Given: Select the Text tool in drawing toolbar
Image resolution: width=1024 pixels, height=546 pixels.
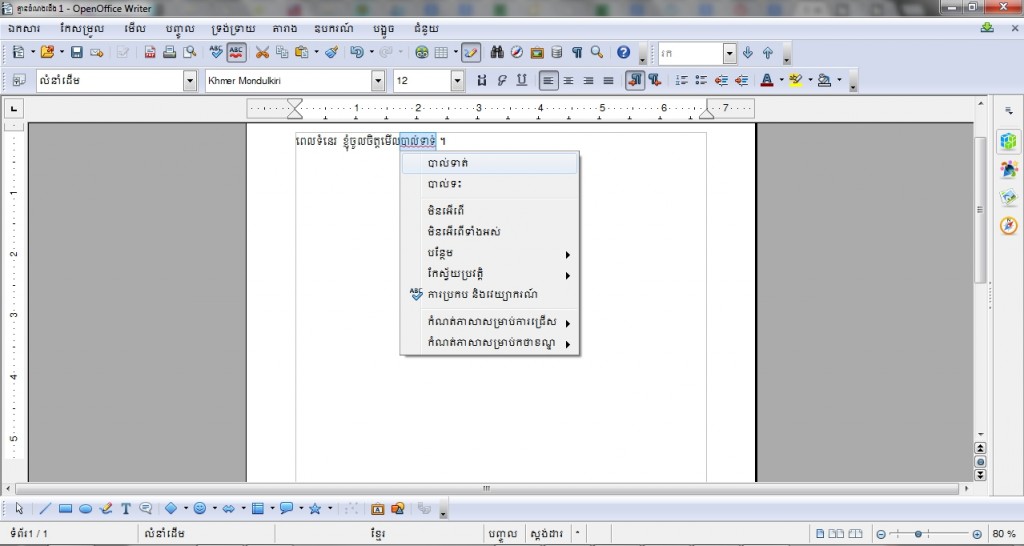Looking at the screenshot, I should (126, 508).
